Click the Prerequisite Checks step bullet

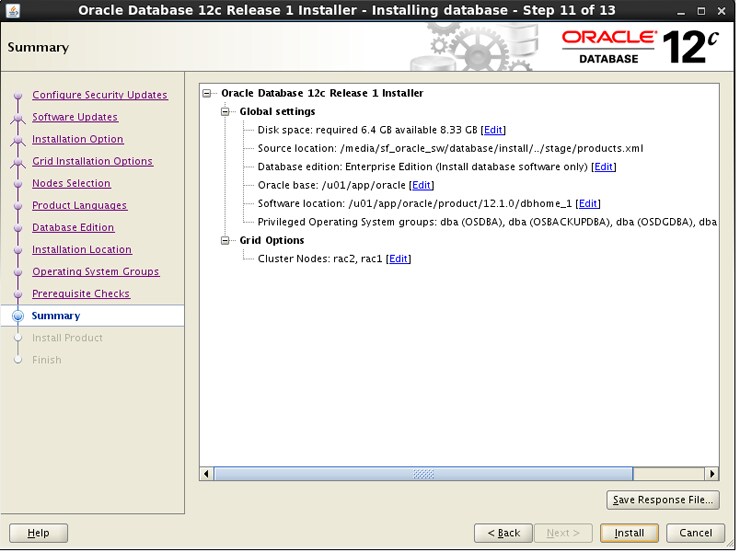[x=18, y=294]
